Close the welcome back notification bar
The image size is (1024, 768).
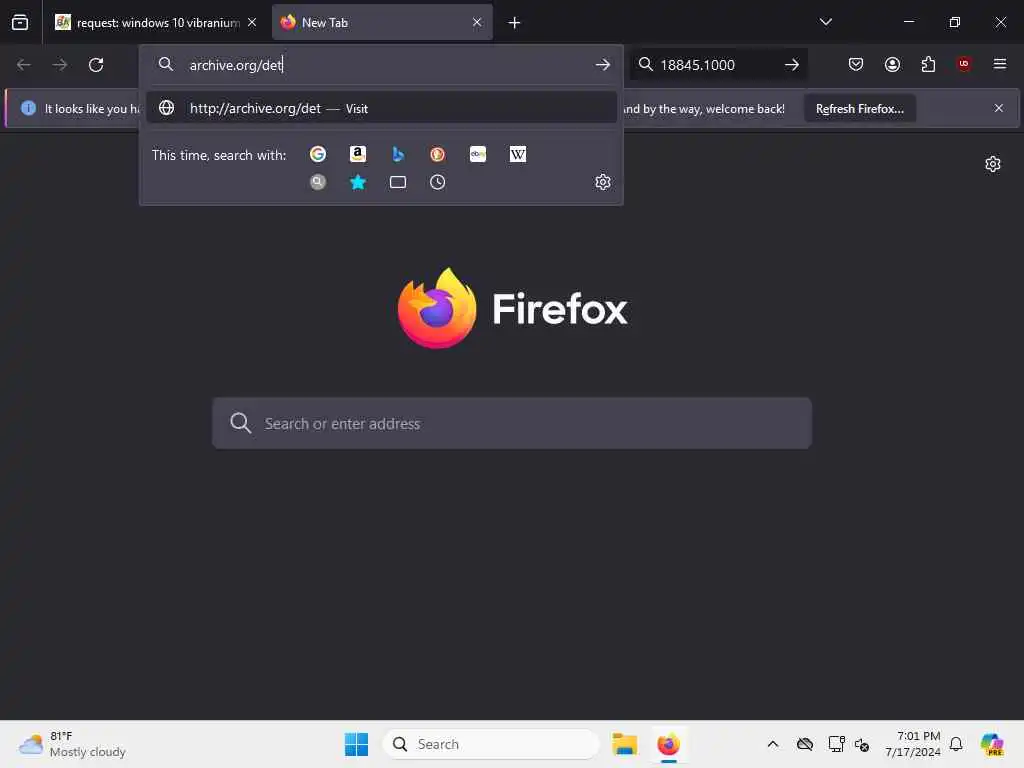click(x=999, y=108)
